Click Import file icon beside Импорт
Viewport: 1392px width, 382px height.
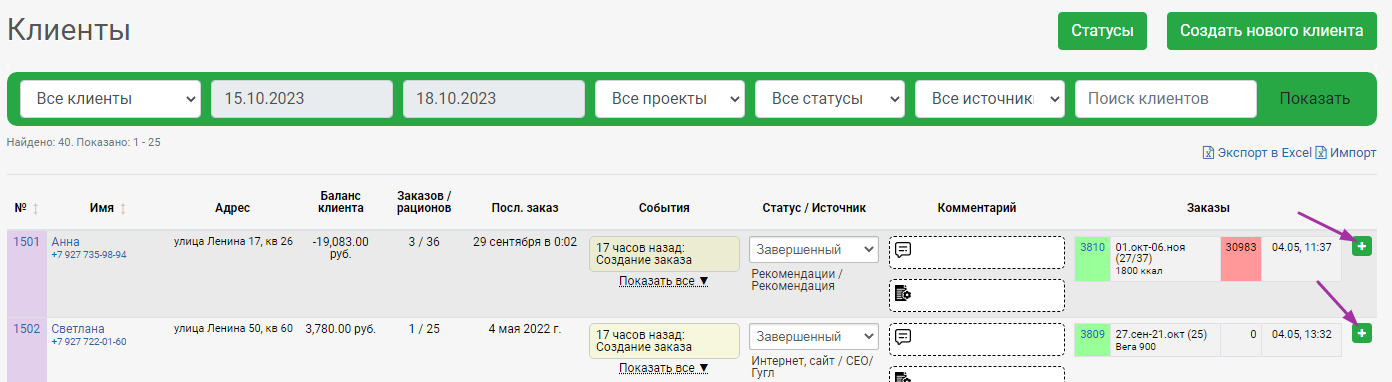pyautogui.click(x=1320, y=153)
